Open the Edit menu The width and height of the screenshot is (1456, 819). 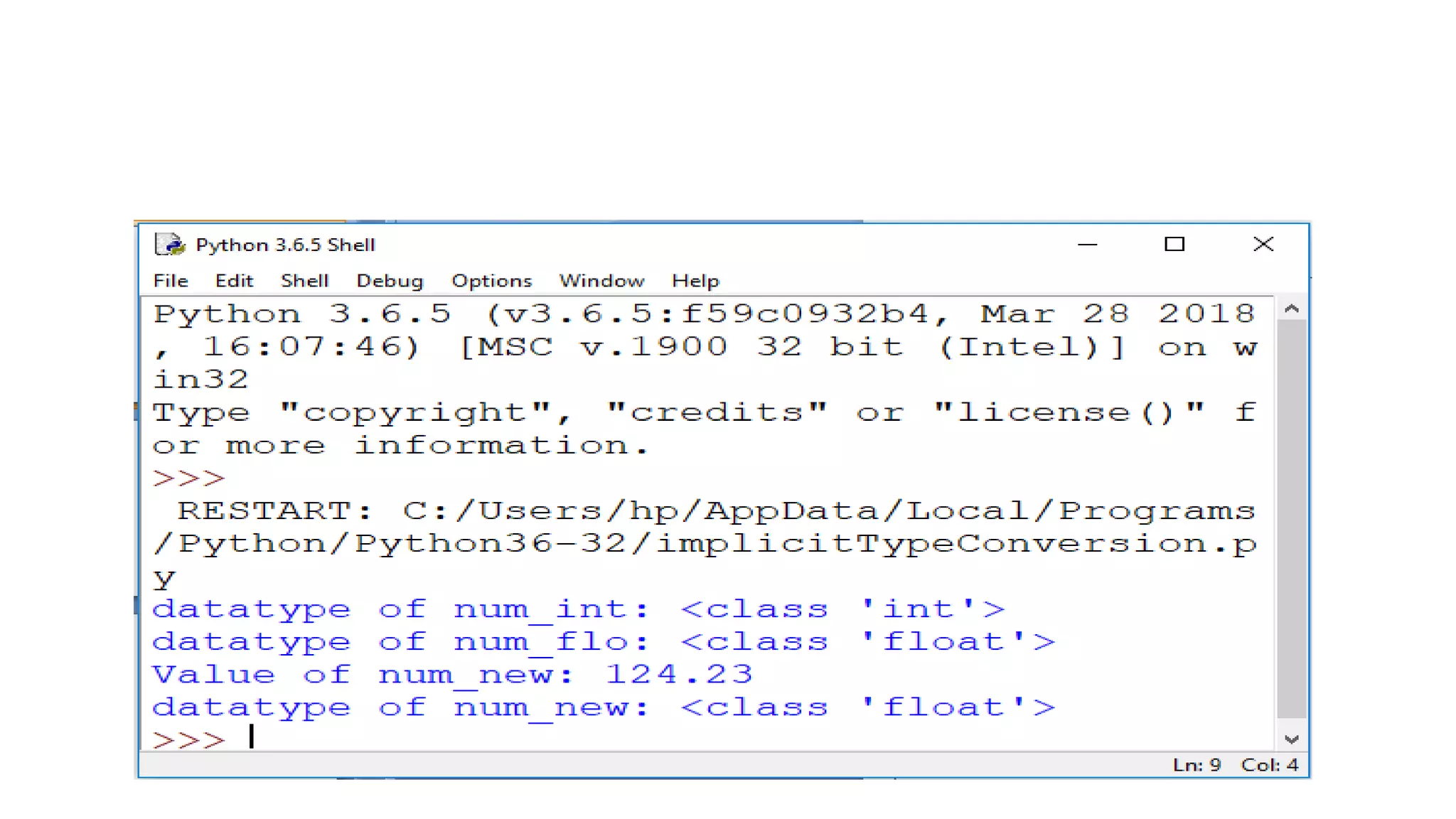point(234,281)
